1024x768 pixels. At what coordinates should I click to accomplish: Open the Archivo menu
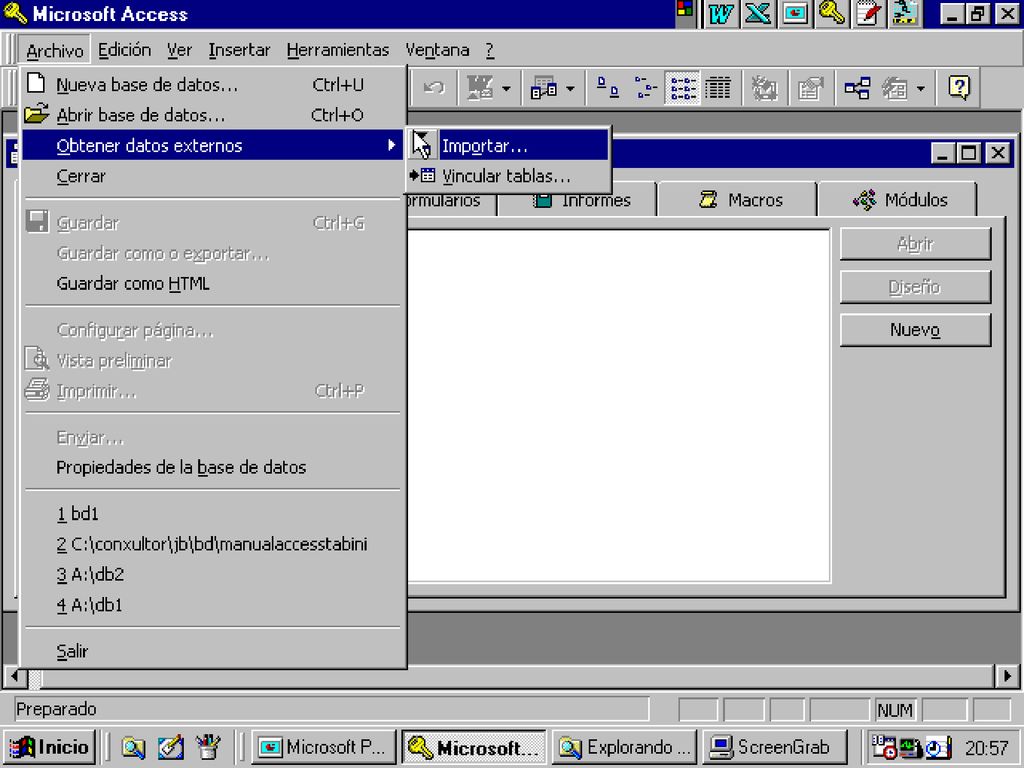click(55, 50)
